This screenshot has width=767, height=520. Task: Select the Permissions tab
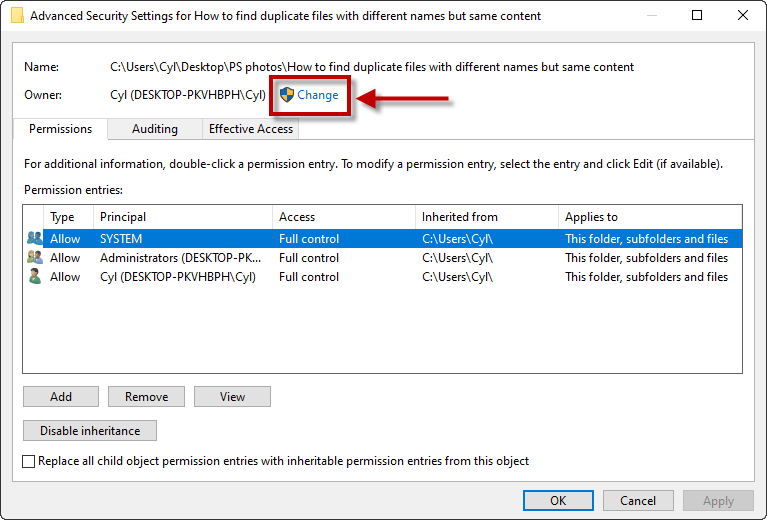tap(60, 129)
